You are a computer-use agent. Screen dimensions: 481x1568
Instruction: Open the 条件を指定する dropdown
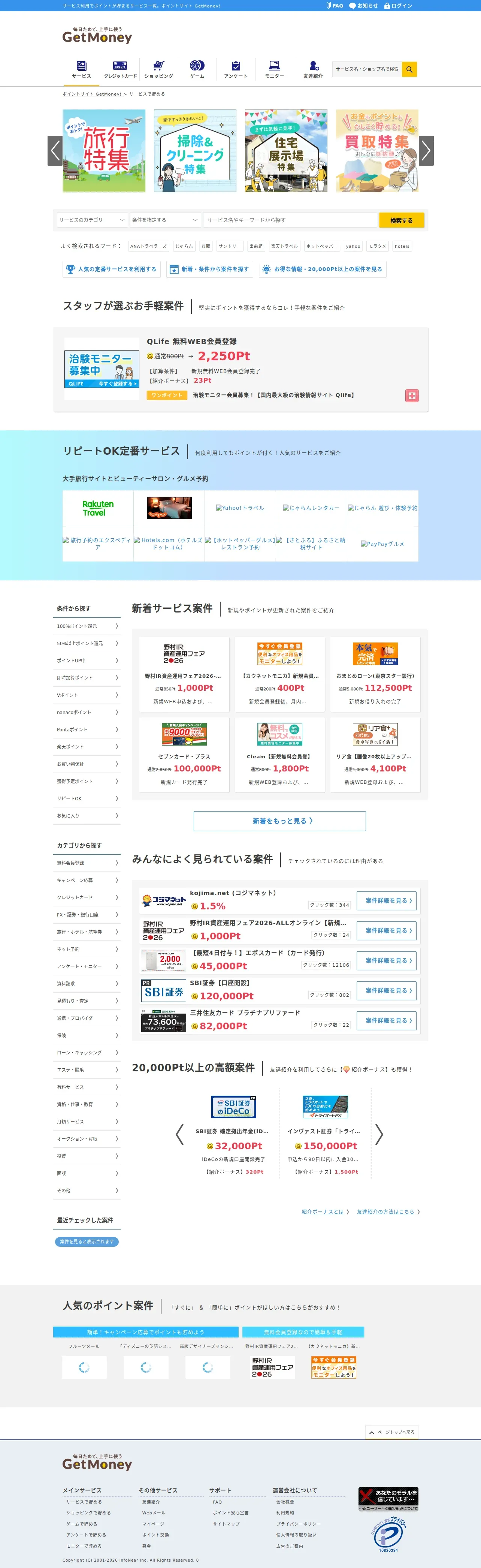166,220
